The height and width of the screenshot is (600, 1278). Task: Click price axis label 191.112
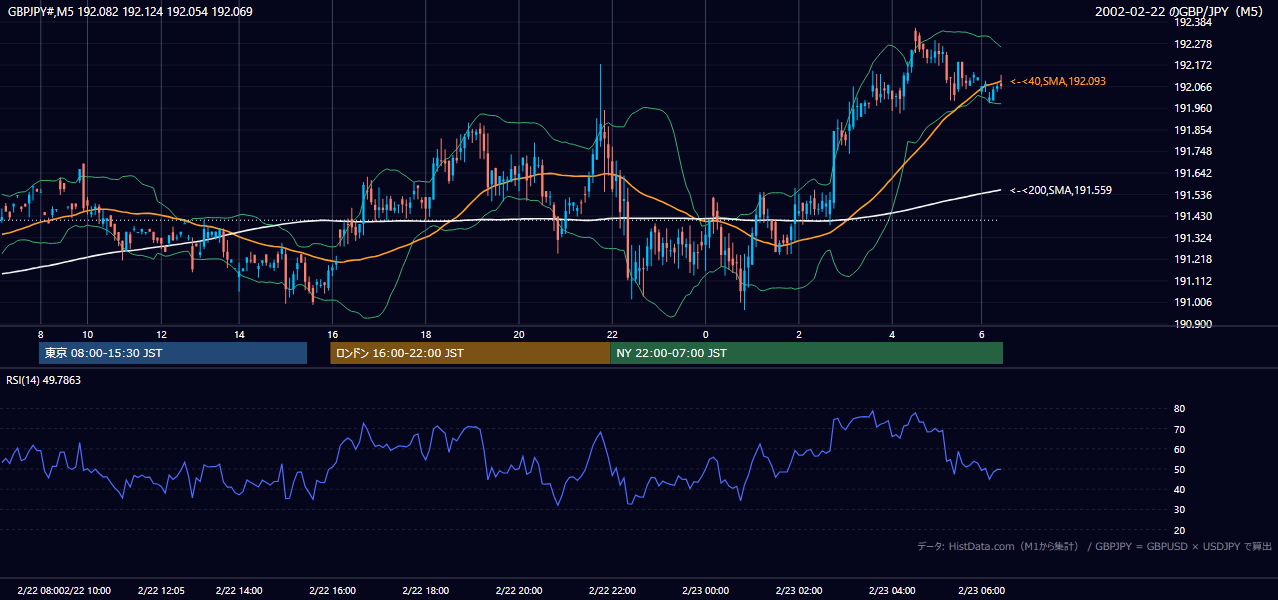(x=1193, y=281)
